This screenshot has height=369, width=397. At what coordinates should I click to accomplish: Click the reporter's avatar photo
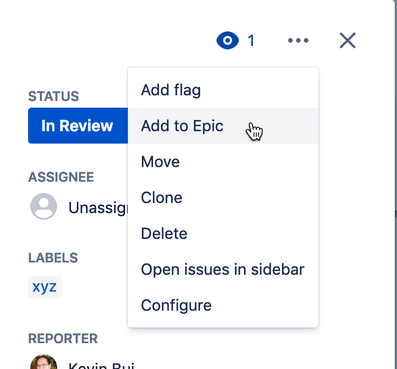(x=44, y=362)
